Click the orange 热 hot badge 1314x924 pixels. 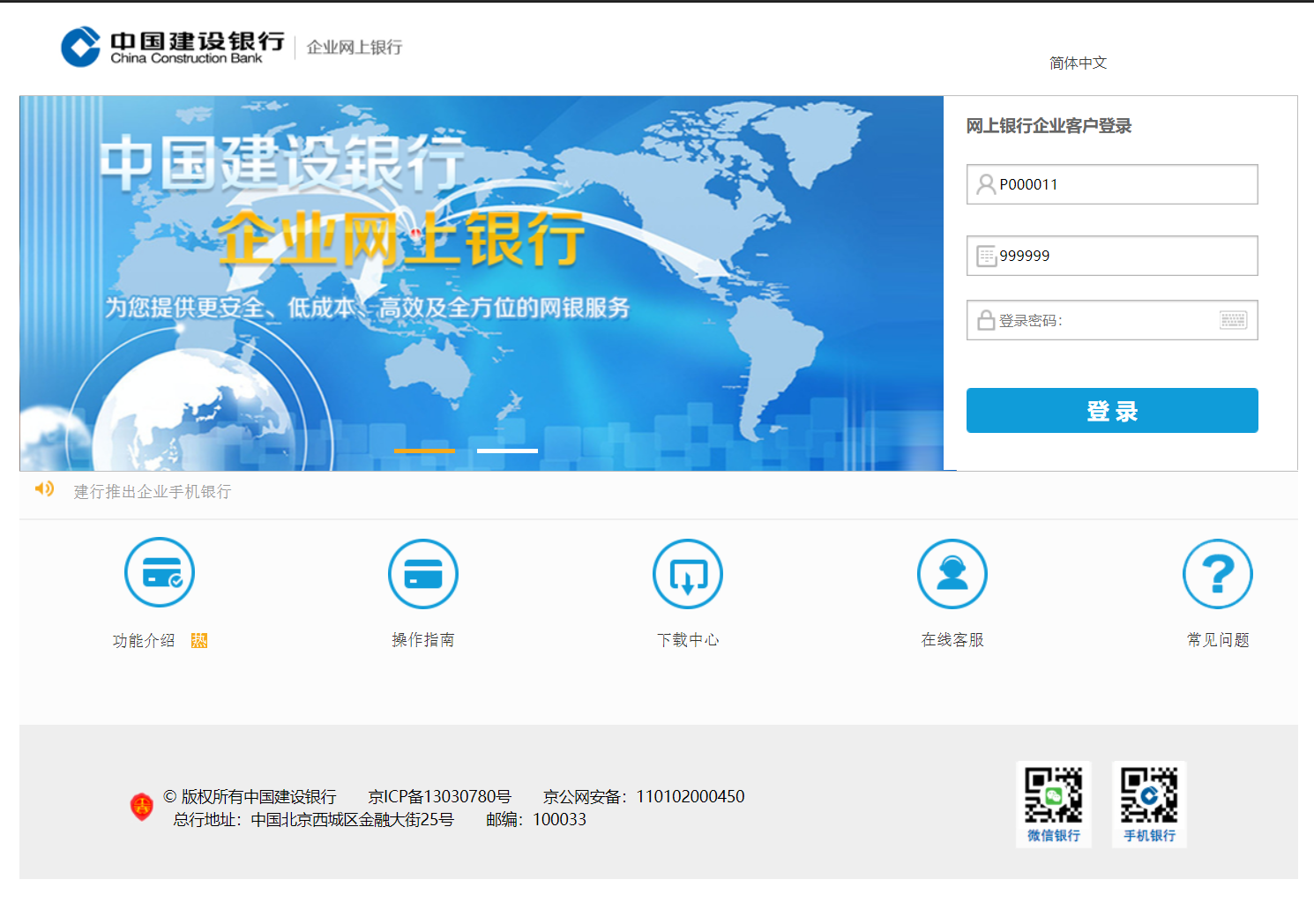(199, 640)
